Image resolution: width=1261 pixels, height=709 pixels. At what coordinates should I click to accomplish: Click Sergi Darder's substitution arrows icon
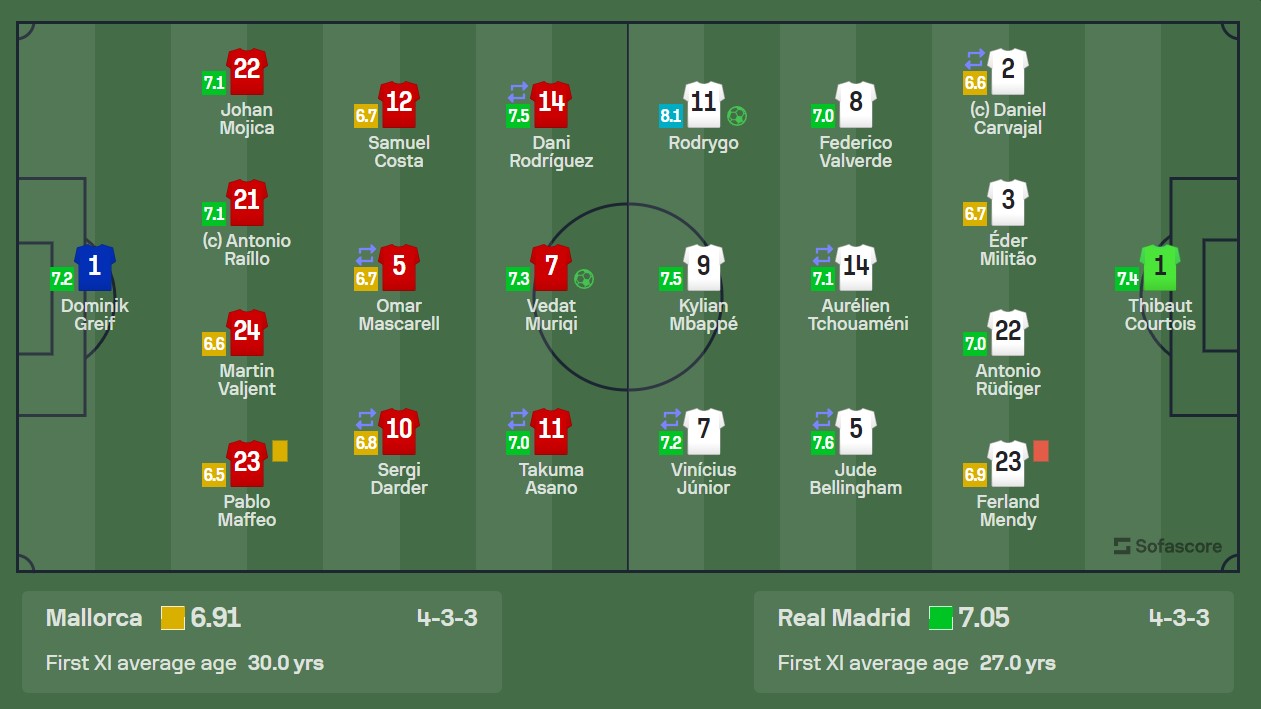coord(366,419)
